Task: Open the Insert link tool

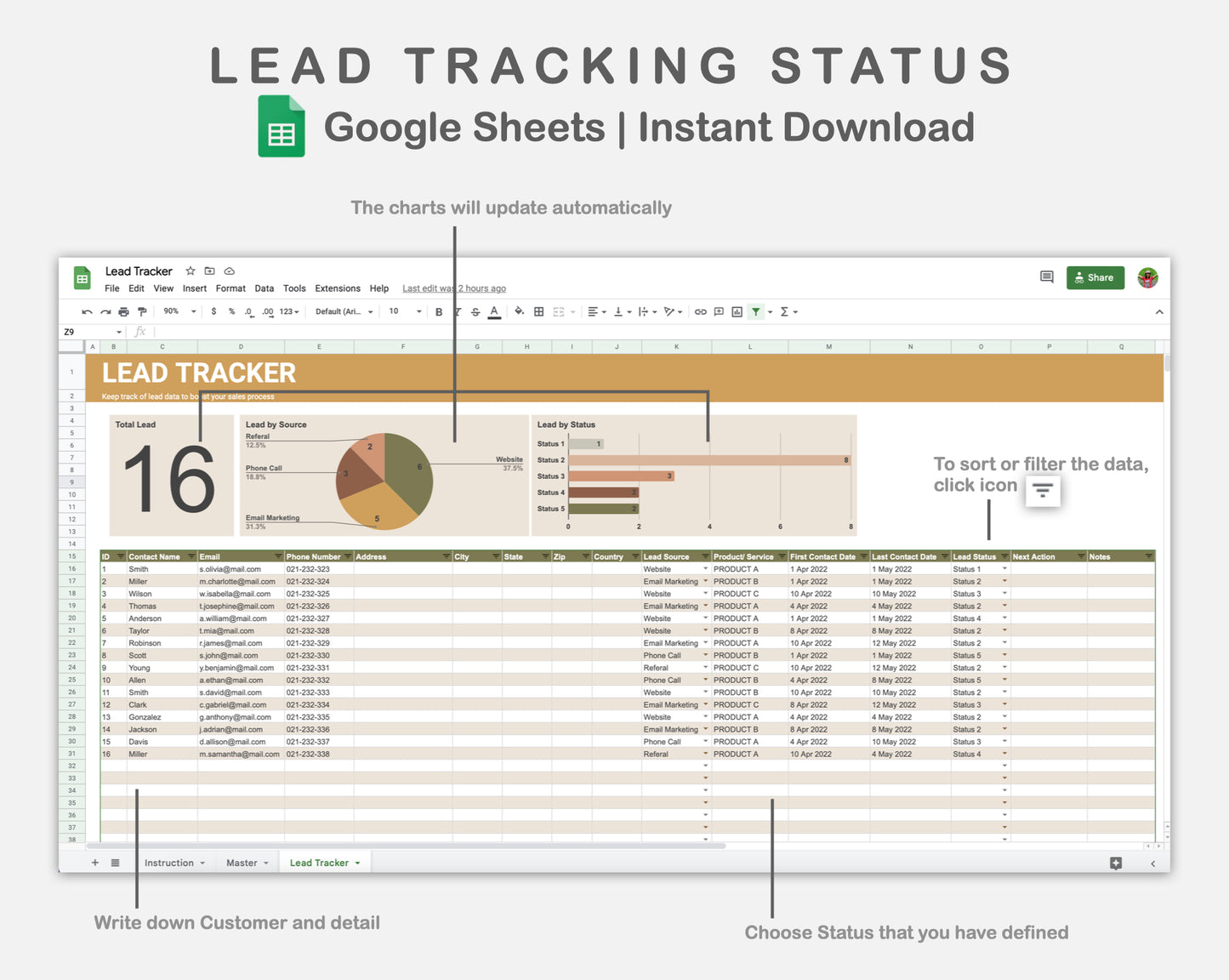Action: [x=699, y=311]
